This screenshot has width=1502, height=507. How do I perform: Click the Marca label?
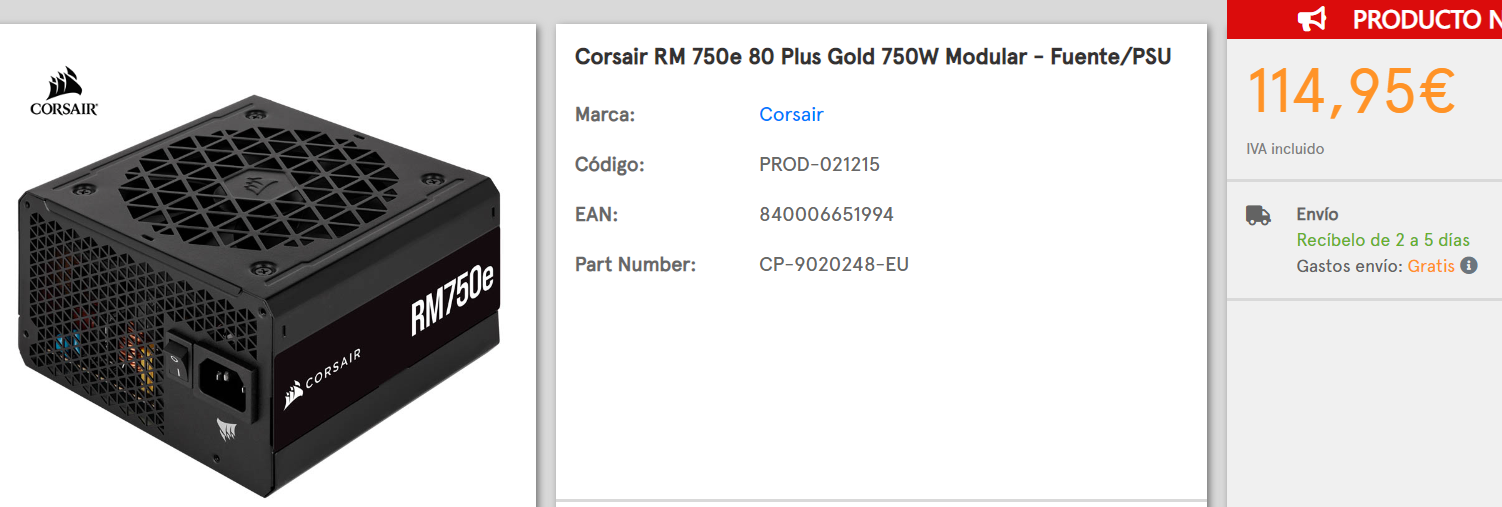pyautogui.click(x=605, y=115)
